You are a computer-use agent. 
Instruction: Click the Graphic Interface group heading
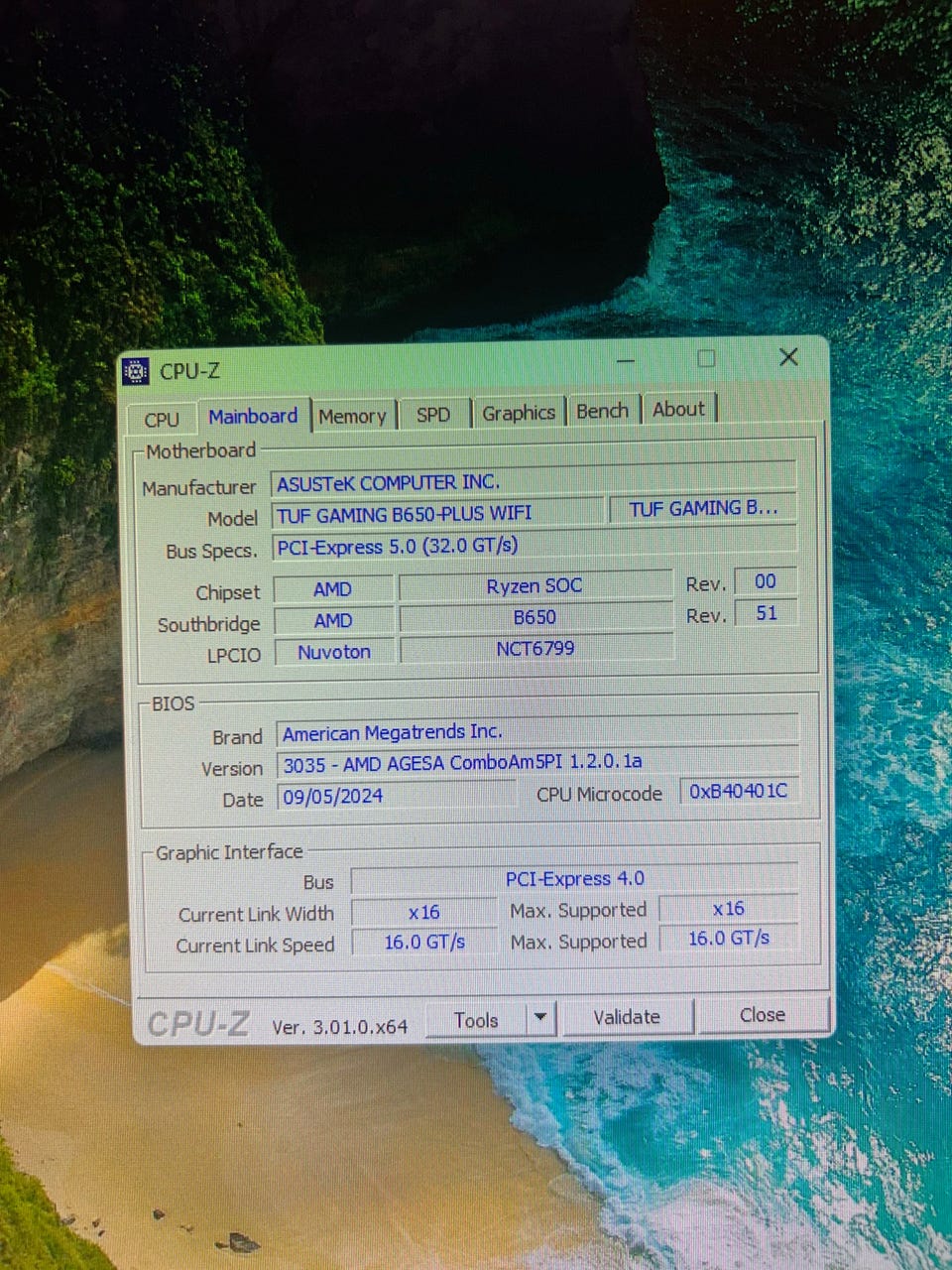[229, 851]
